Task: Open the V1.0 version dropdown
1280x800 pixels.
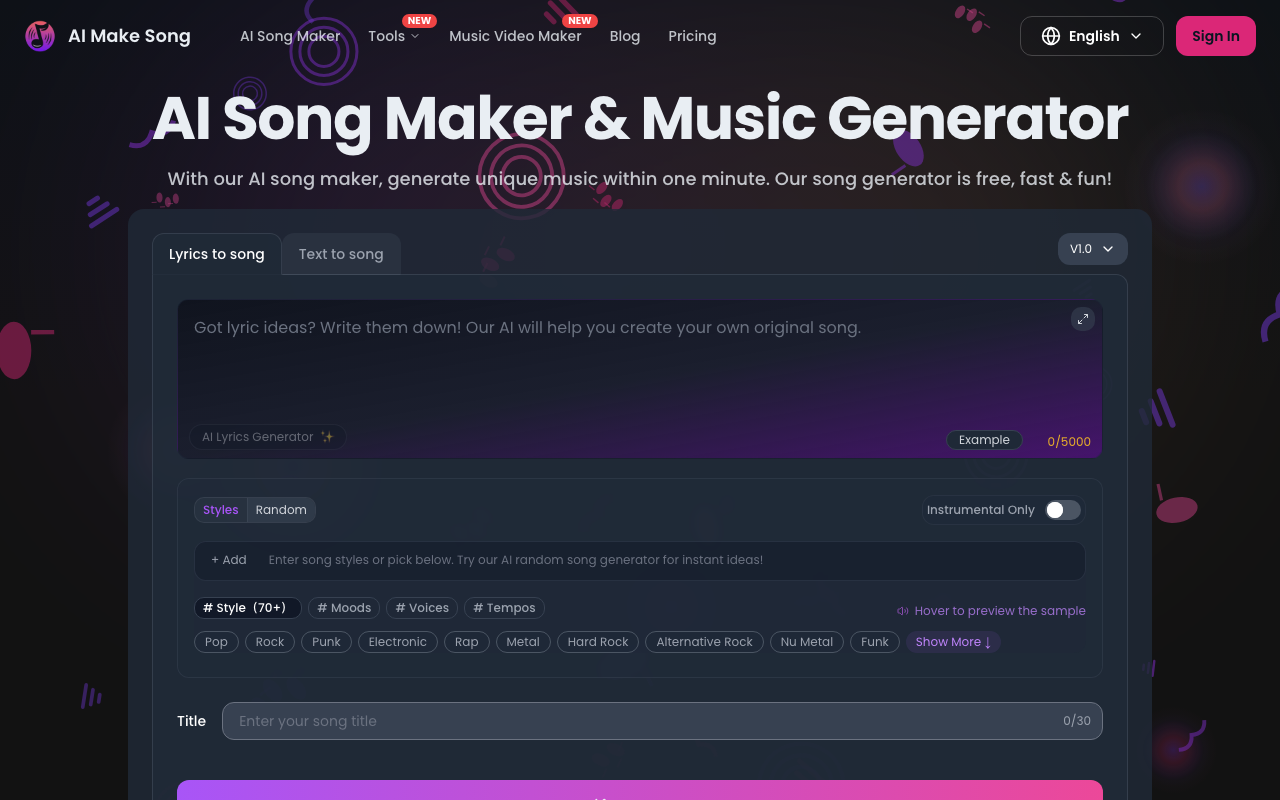Action: tap(1092, 249)
